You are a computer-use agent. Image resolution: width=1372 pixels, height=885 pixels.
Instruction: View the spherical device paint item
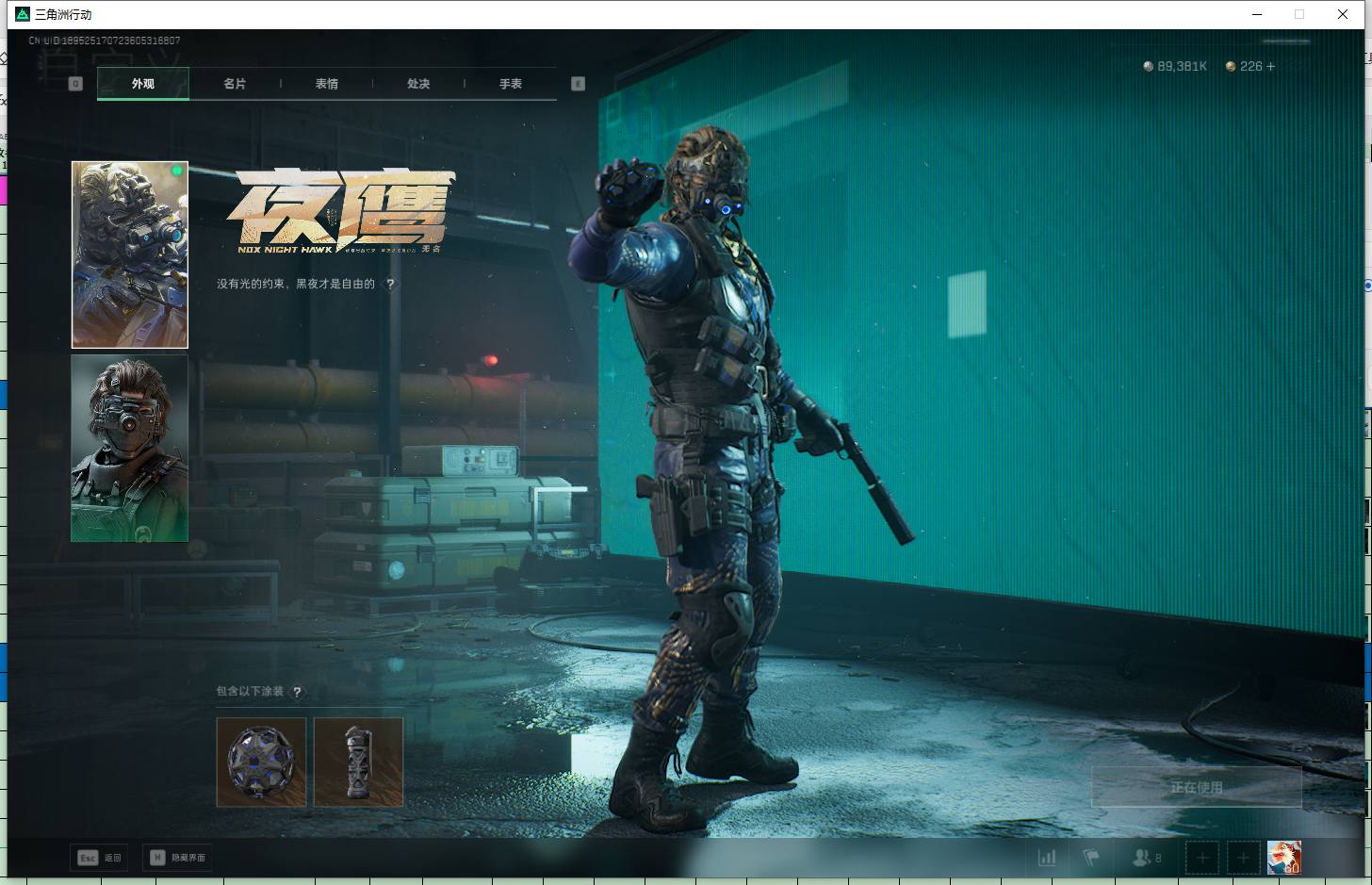pos(262,762)
